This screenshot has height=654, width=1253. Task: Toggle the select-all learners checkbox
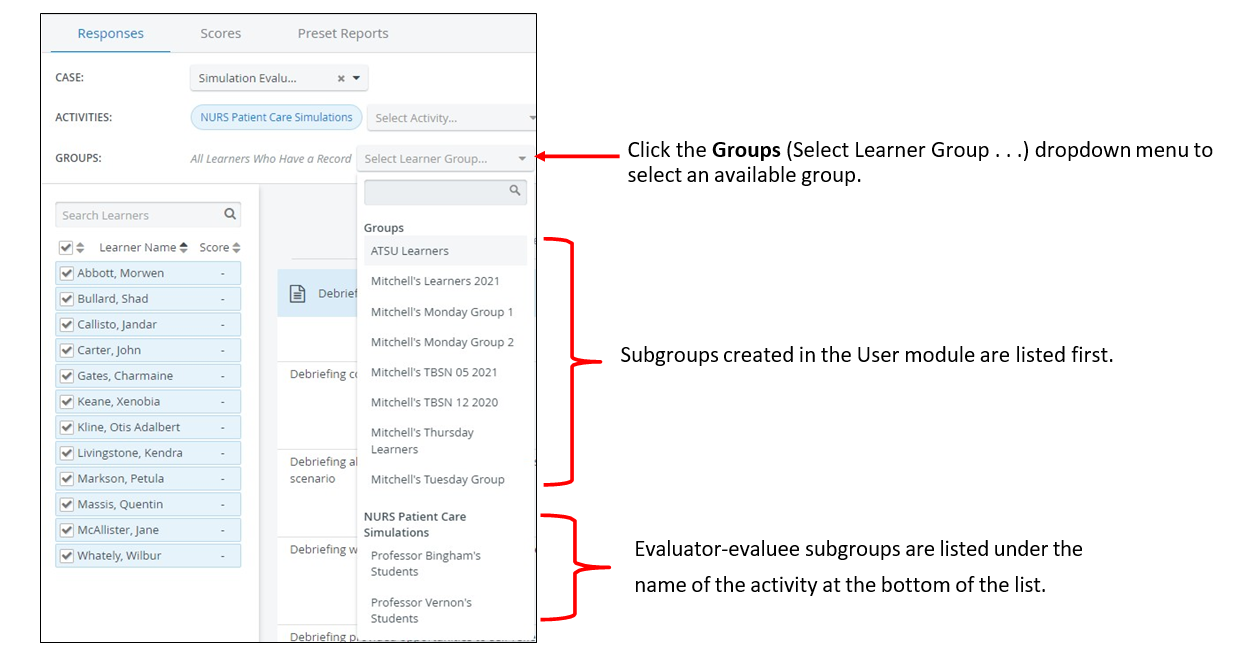point(66,248)
